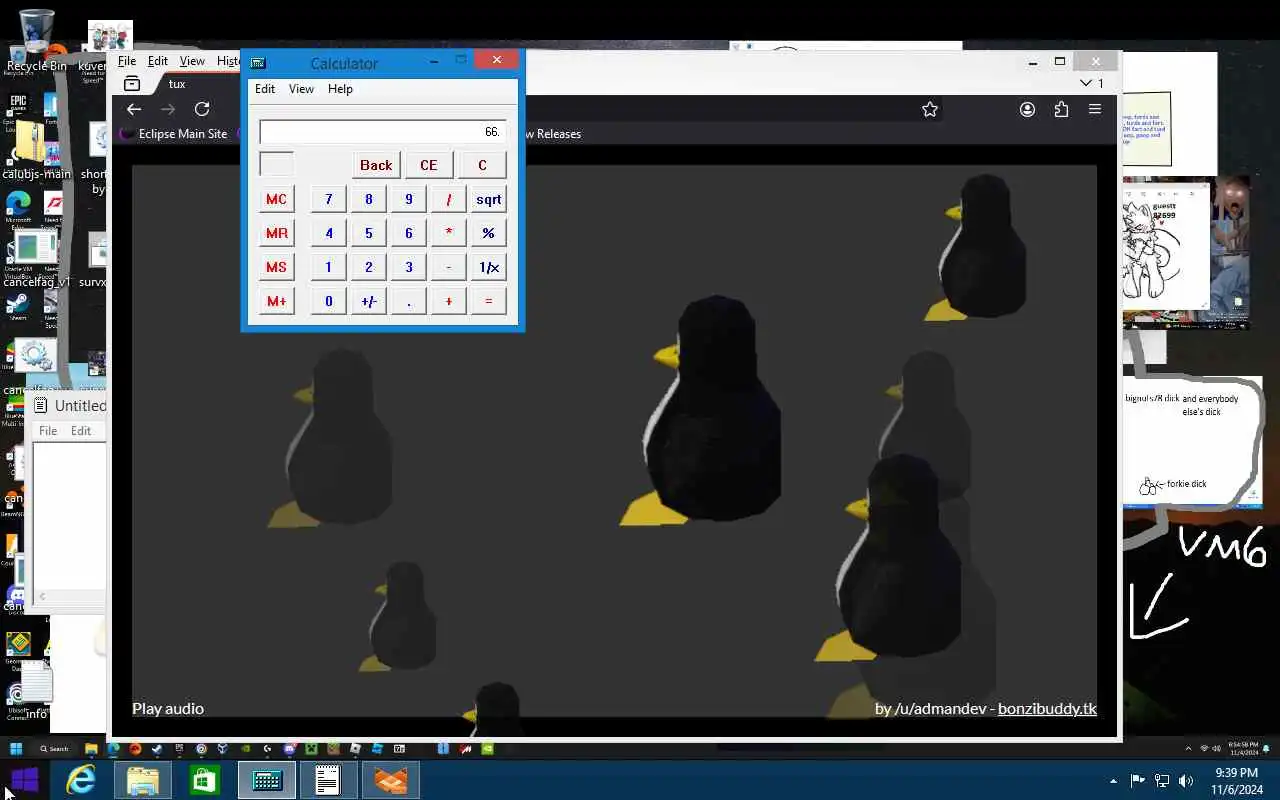Click the calculator display field showing 66.

(383, 132)
